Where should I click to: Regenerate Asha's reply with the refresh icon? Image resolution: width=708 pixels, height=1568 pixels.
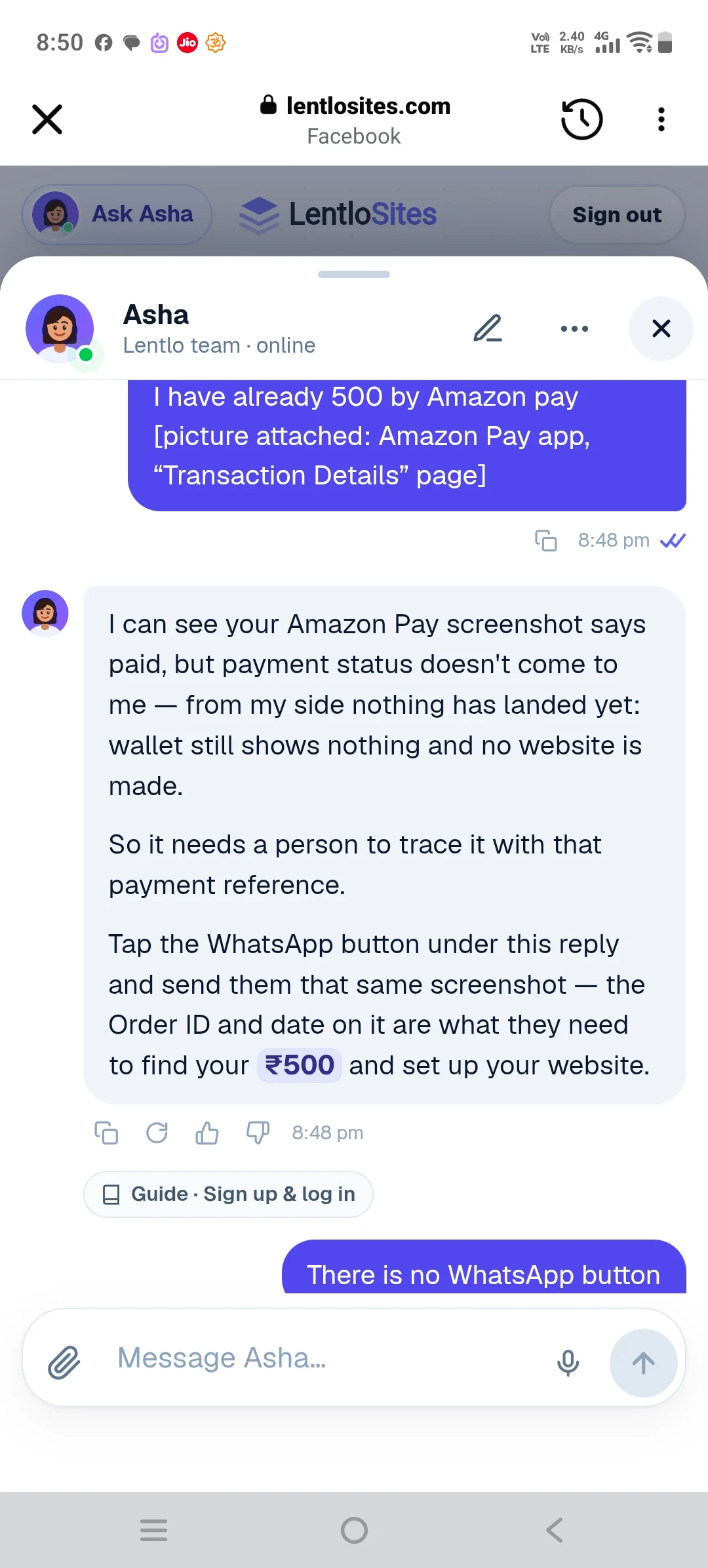point(157,1133)
